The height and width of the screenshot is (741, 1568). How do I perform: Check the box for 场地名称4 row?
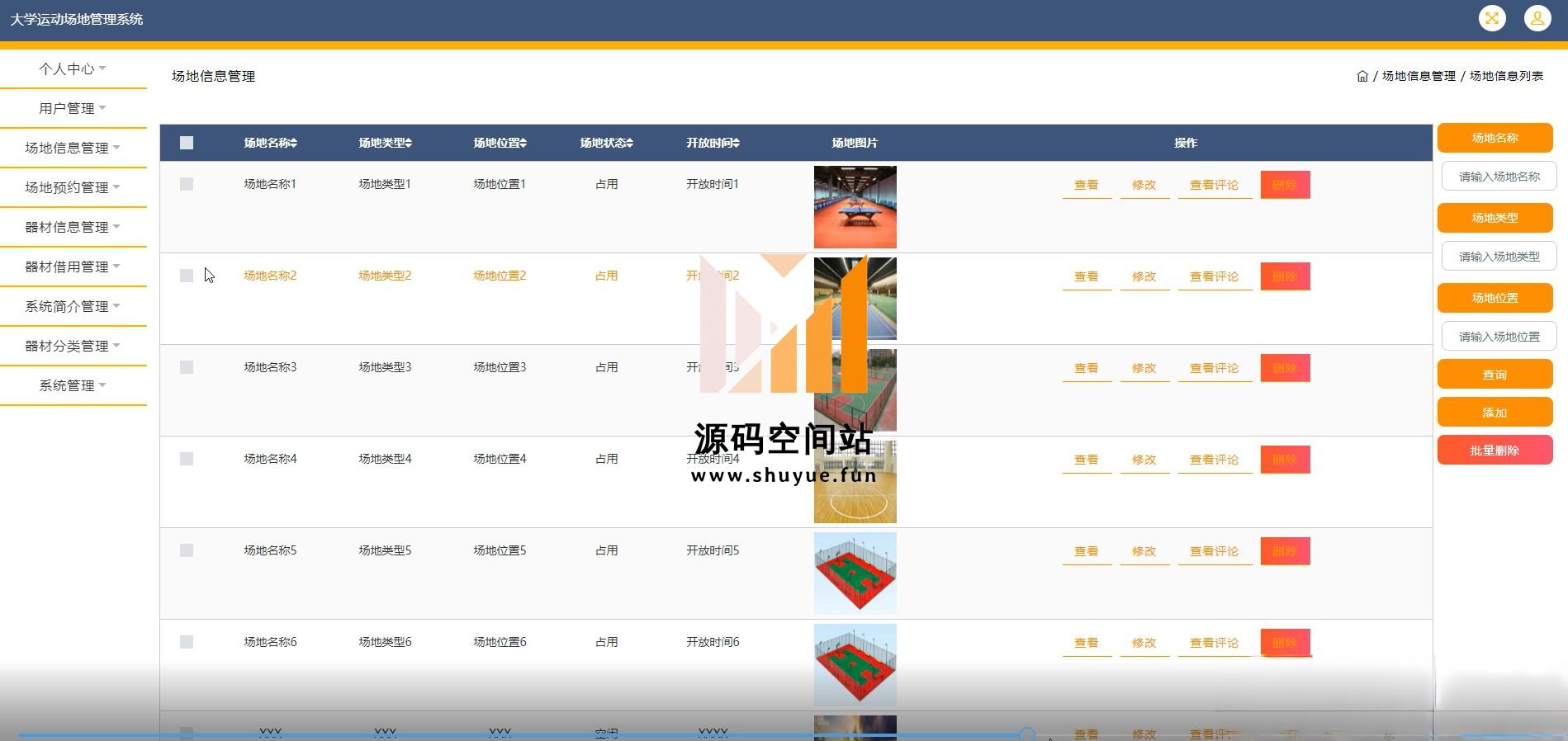coord(187,459)
